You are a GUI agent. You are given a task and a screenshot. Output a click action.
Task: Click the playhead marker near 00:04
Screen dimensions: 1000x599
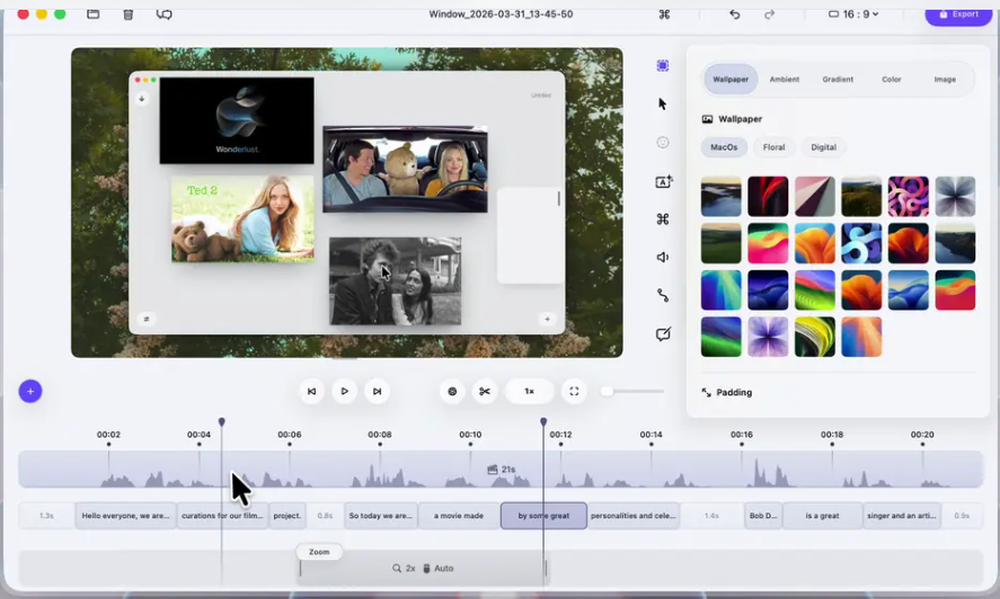(x=222, y=422)
